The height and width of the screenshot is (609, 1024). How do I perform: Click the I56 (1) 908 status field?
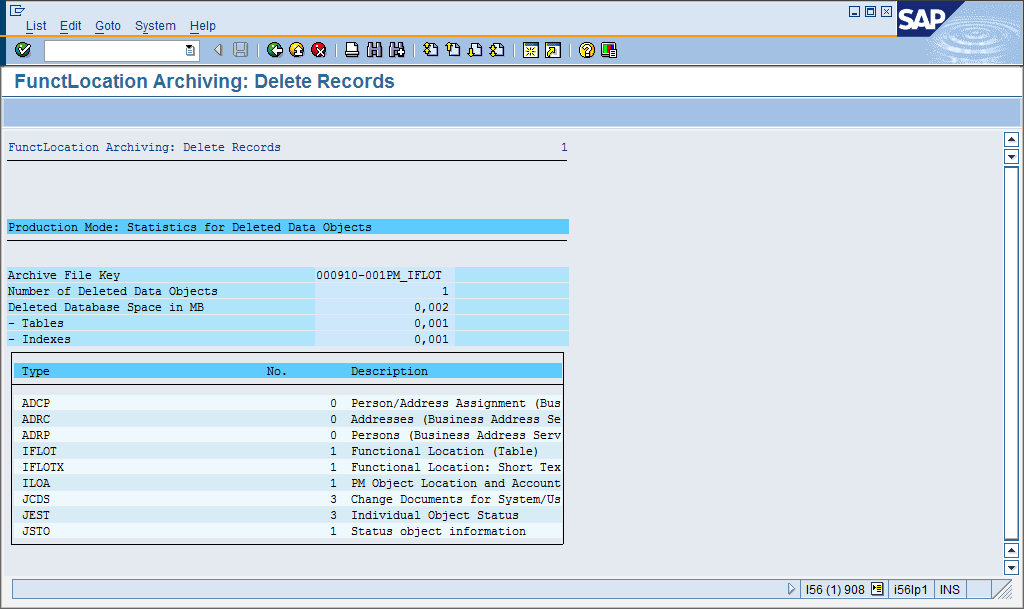pyautogui.click(x=835, y=589)
